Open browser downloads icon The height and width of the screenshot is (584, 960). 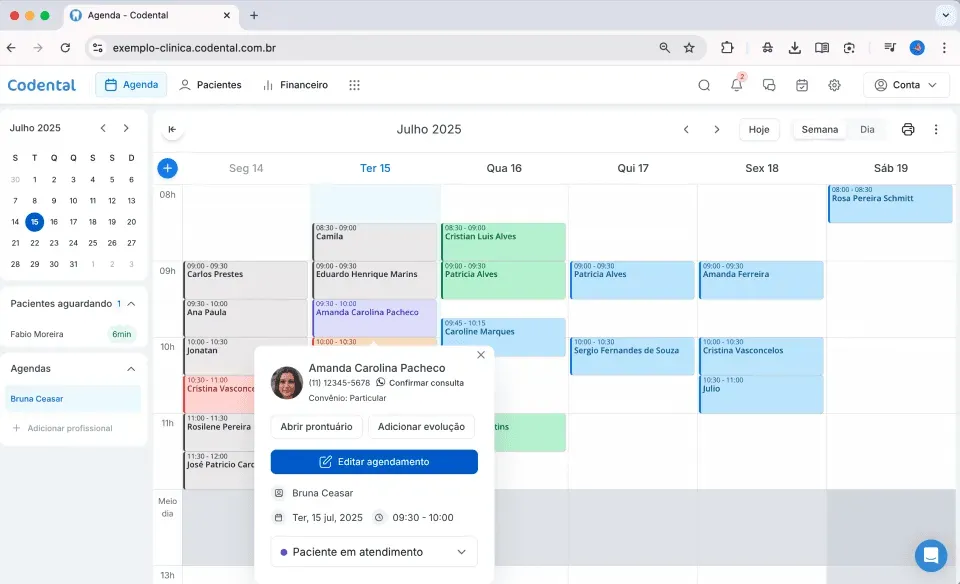point(795,48)
